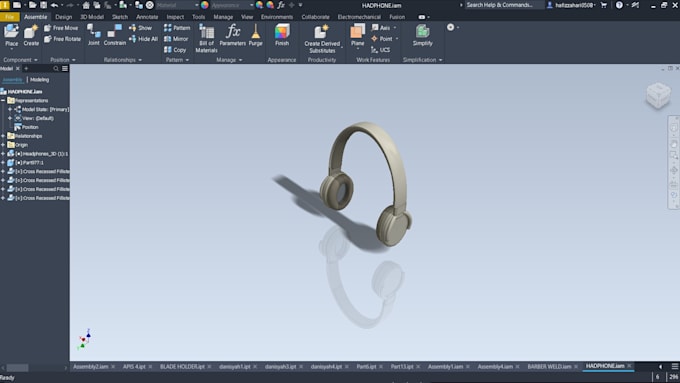Open the shopping cart icon
This screenshot has height=383, width=680.
pyautogui.click(x=604, y=5)
